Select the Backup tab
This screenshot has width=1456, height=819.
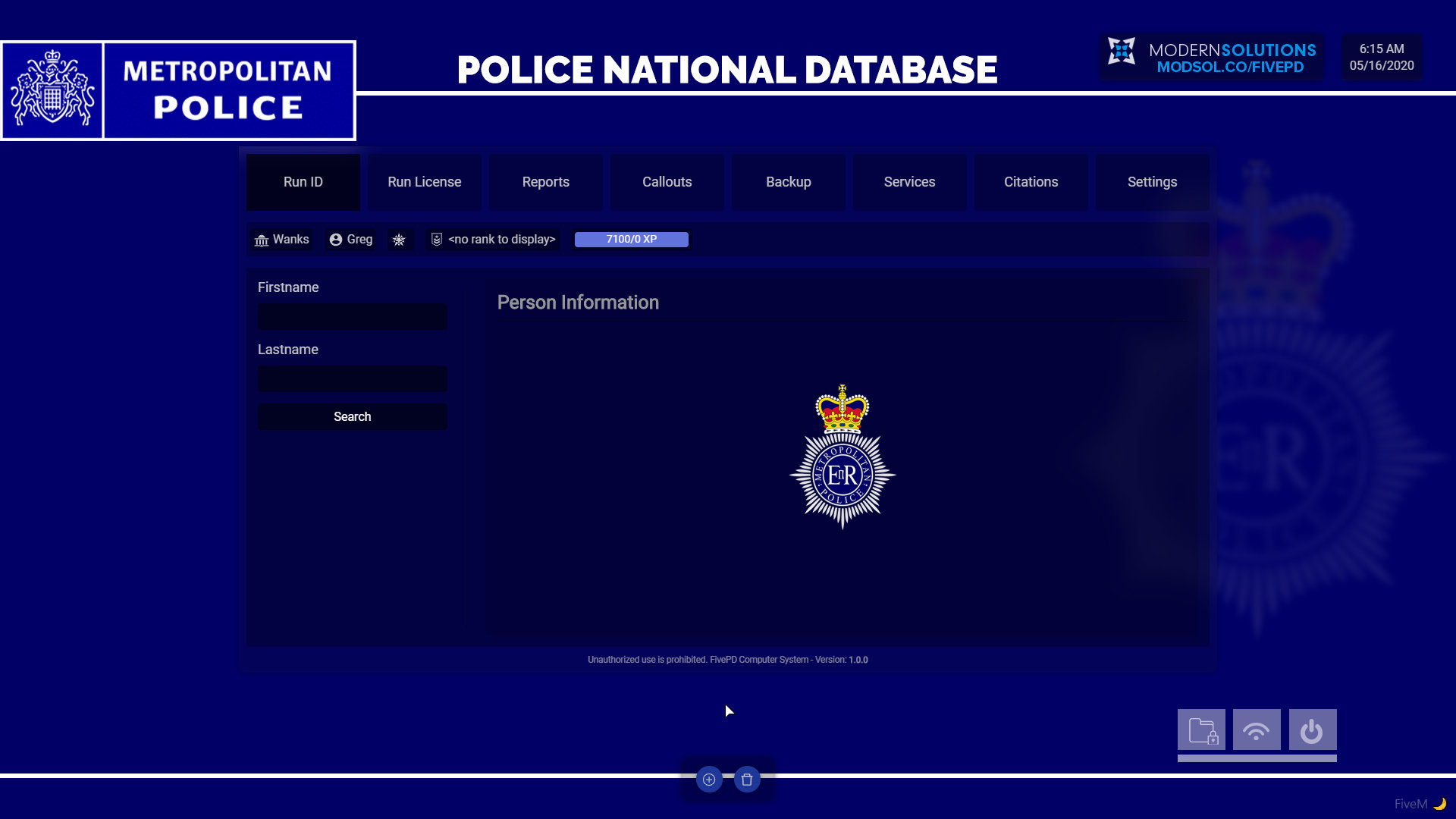click(789, 182)
